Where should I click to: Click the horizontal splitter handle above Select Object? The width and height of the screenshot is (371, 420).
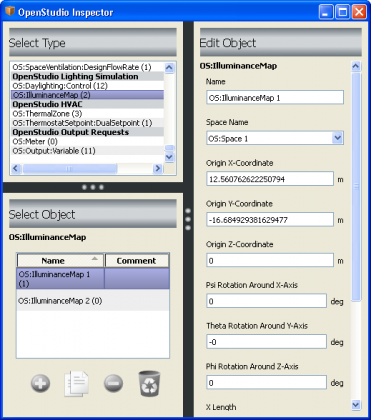(x=93, y=187)
